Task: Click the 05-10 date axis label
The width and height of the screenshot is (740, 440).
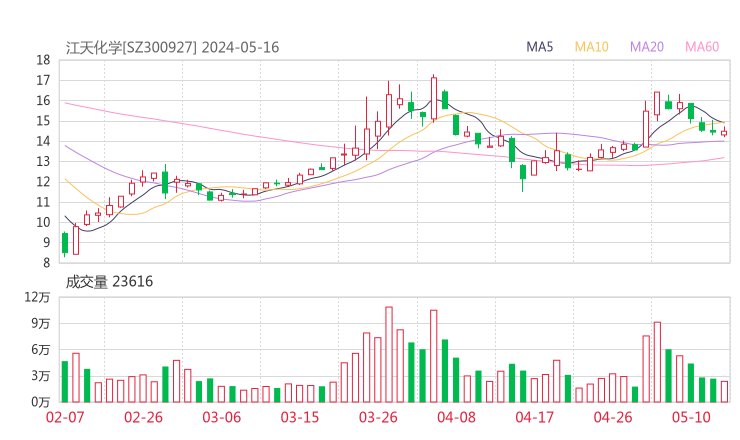Action: click(x=691, y=417)
